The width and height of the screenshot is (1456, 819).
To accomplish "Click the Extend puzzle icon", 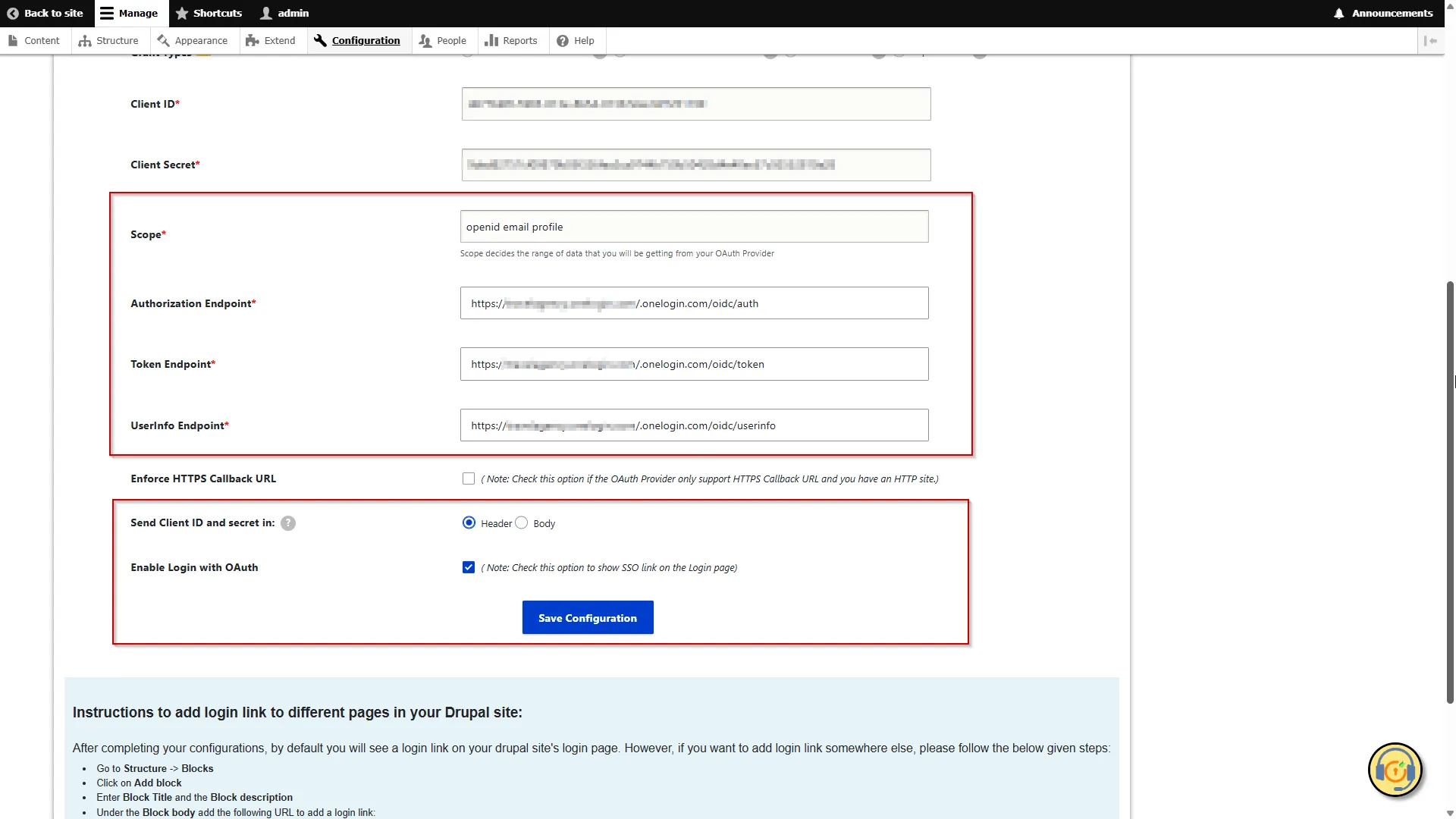I will pos(253,41).
